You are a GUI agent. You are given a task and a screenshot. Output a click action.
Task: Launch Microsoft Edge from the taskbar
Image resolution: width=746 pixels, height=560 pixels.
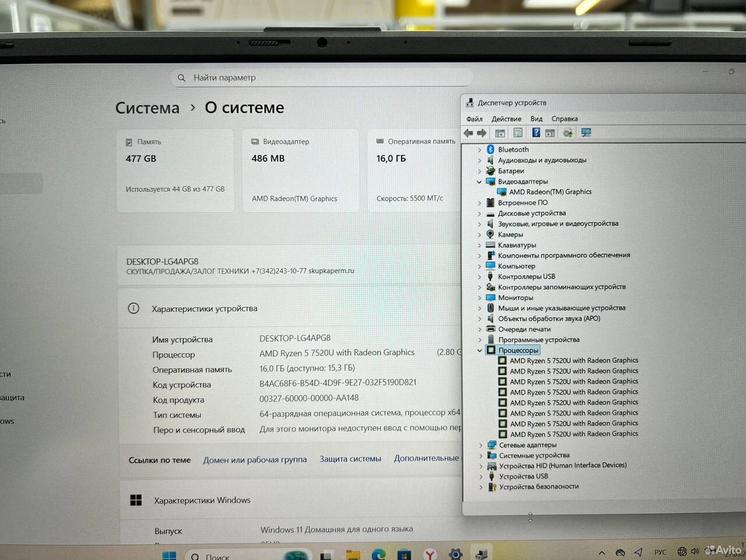coord(379,555)
